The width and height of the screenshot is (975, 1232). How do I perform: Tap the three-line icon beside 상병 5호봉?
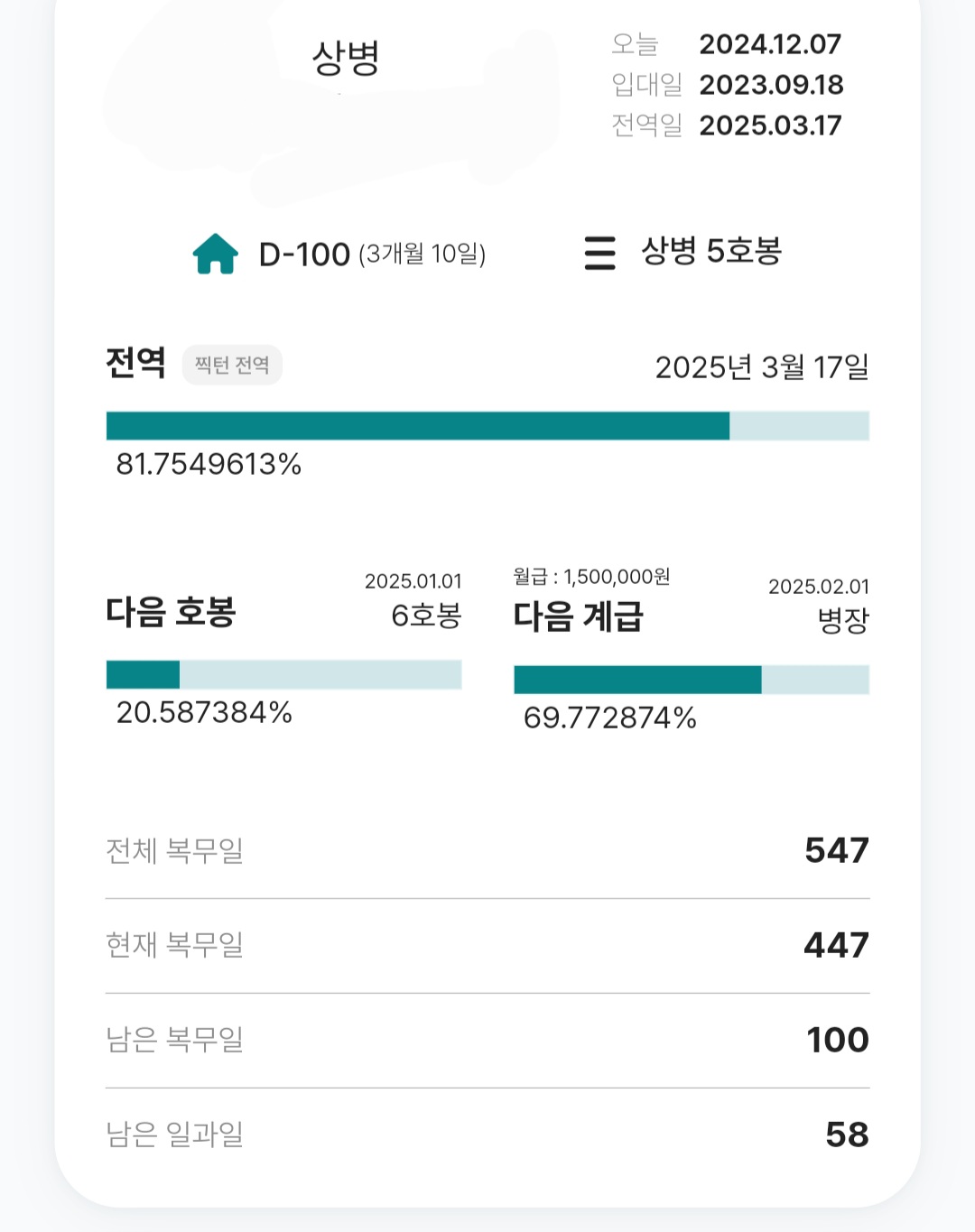[599, 253]
